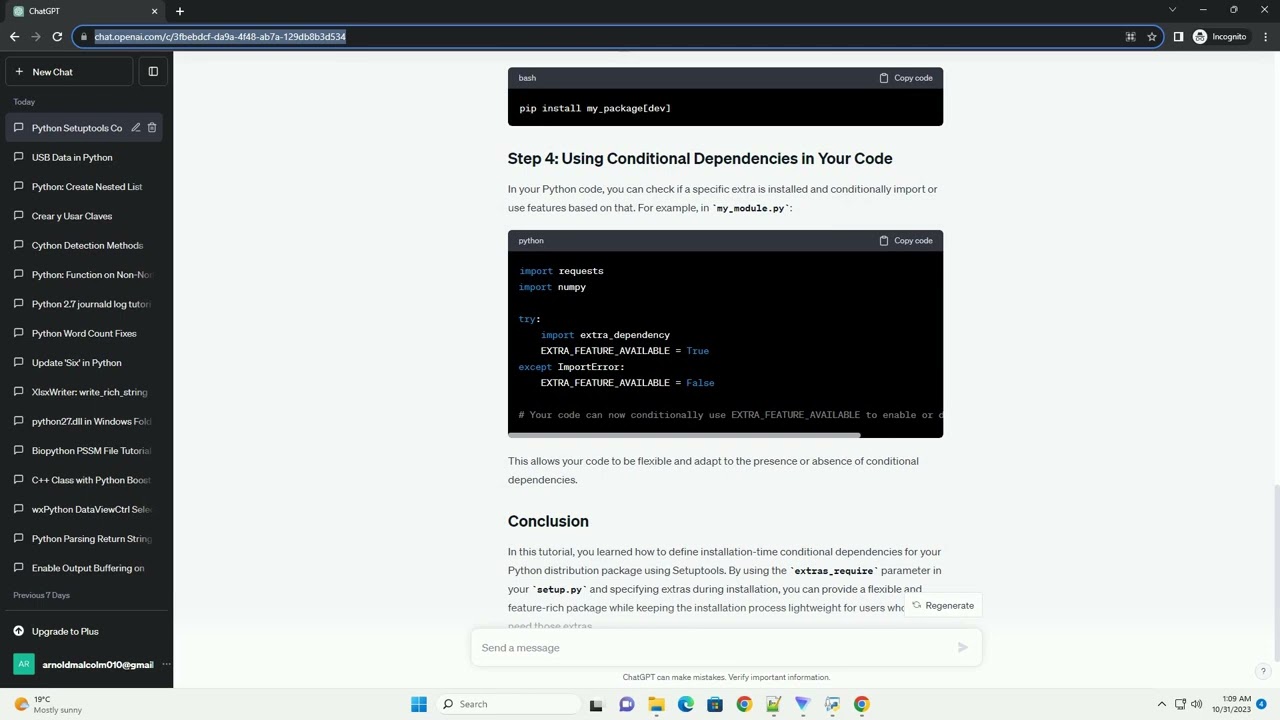Open Chrome three-dot menu

pyautogui.click(x=1265, y=37)
